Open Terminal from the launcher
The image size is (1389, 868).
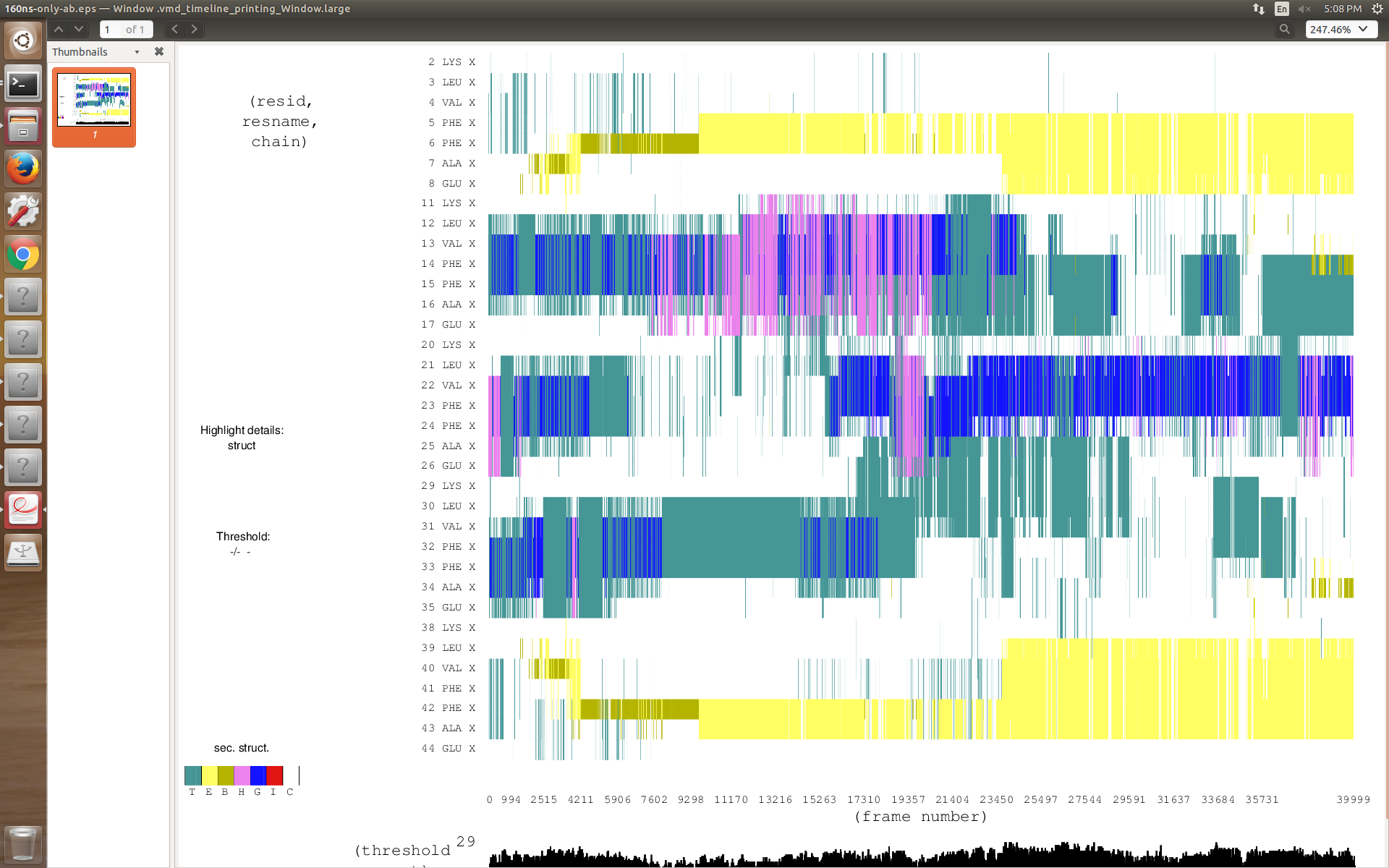(23, 84)
